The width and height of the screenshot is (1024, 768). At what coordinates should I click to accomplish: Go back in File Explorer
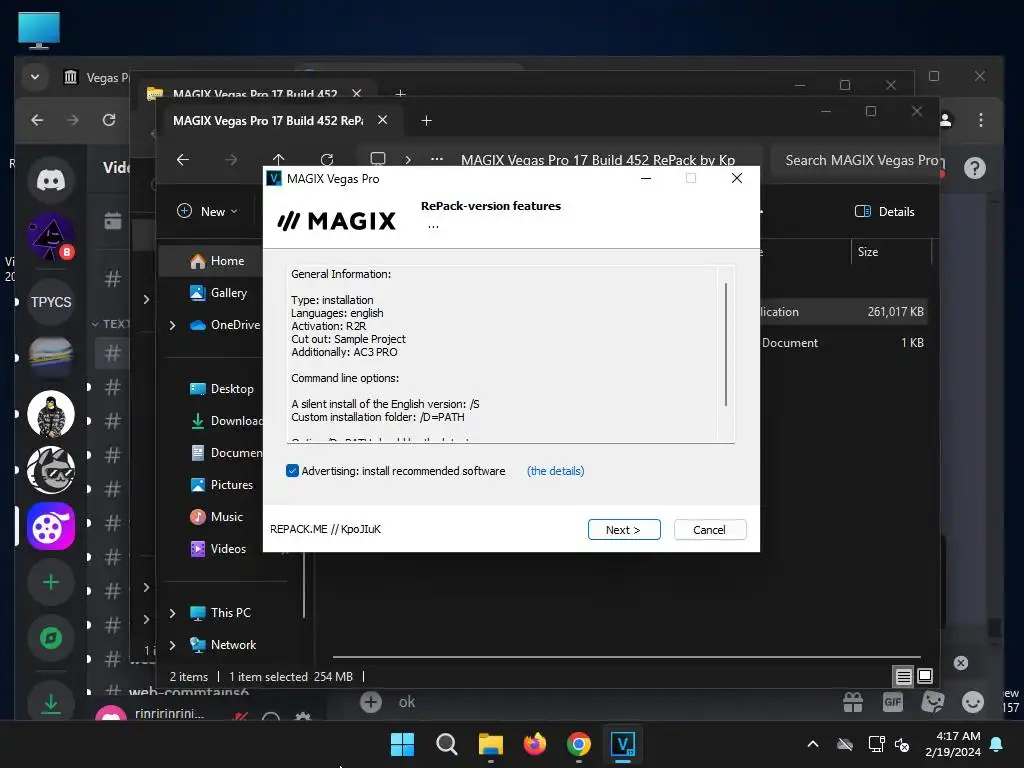pyautogui.click(x=183, y=159)
